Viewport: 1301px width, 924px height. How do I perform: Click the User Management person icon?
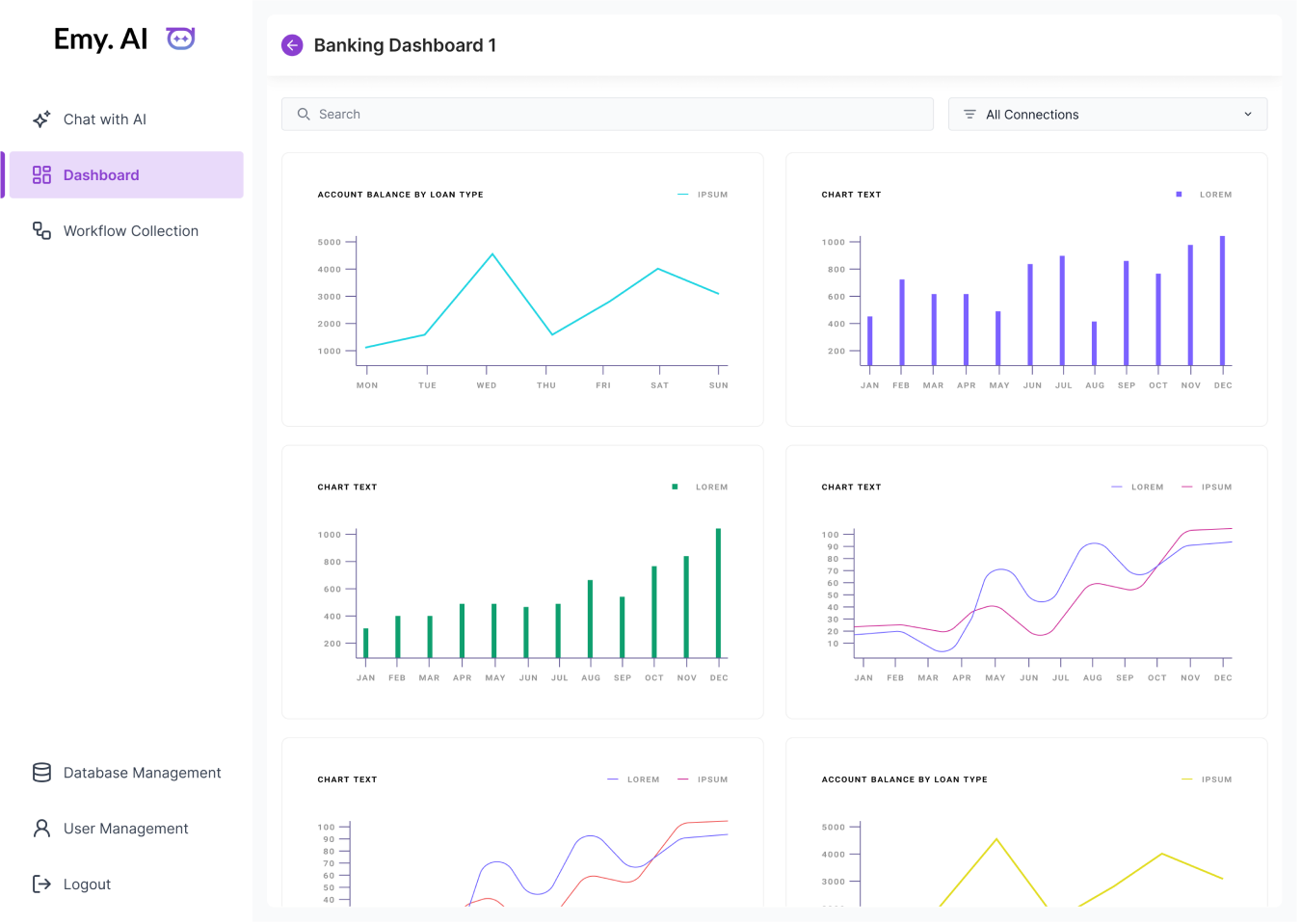(41, 829)
